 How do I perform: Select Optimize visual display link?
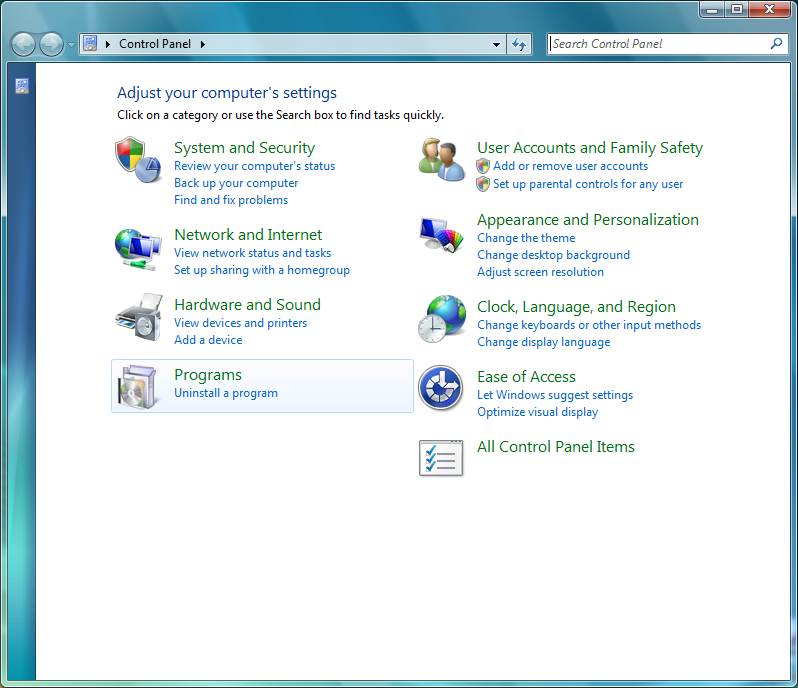click(x=537, y=412)
